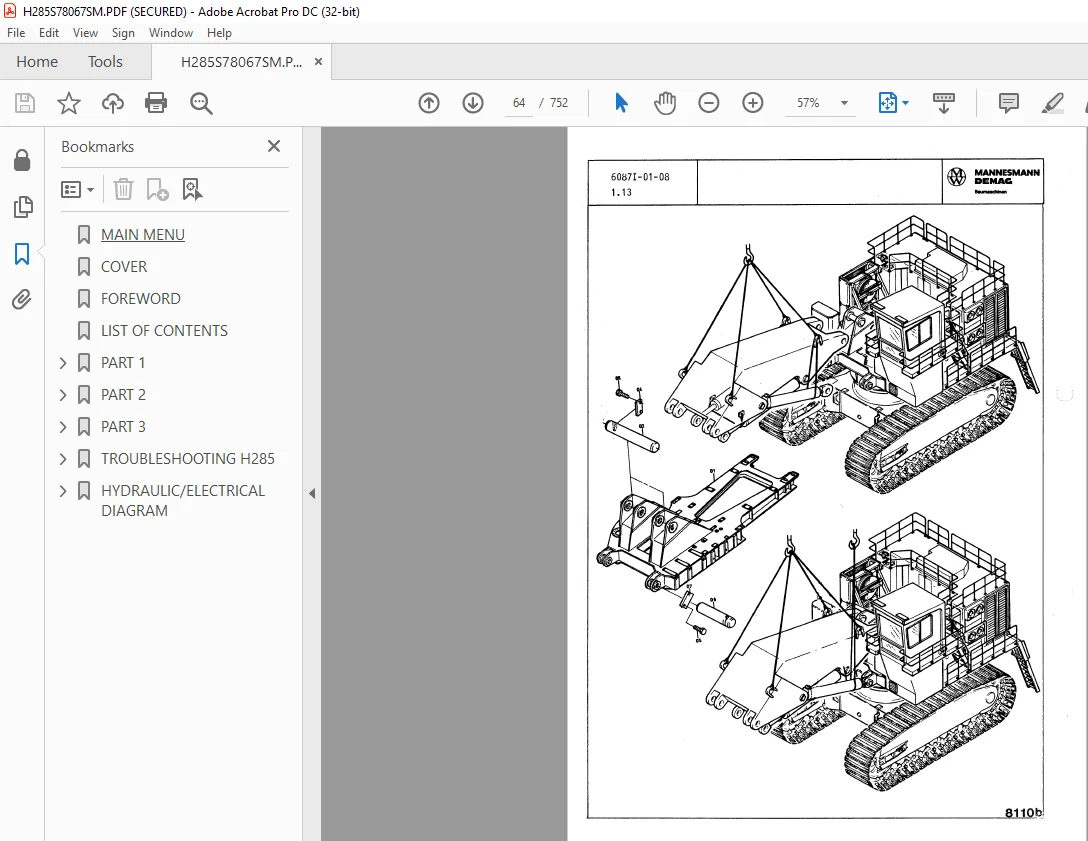The image size is (1088, 841).
Task: Select HYDRAULIC/ELECTRICAL DIAGRAM bookmark label
Action: click(182, 500)
